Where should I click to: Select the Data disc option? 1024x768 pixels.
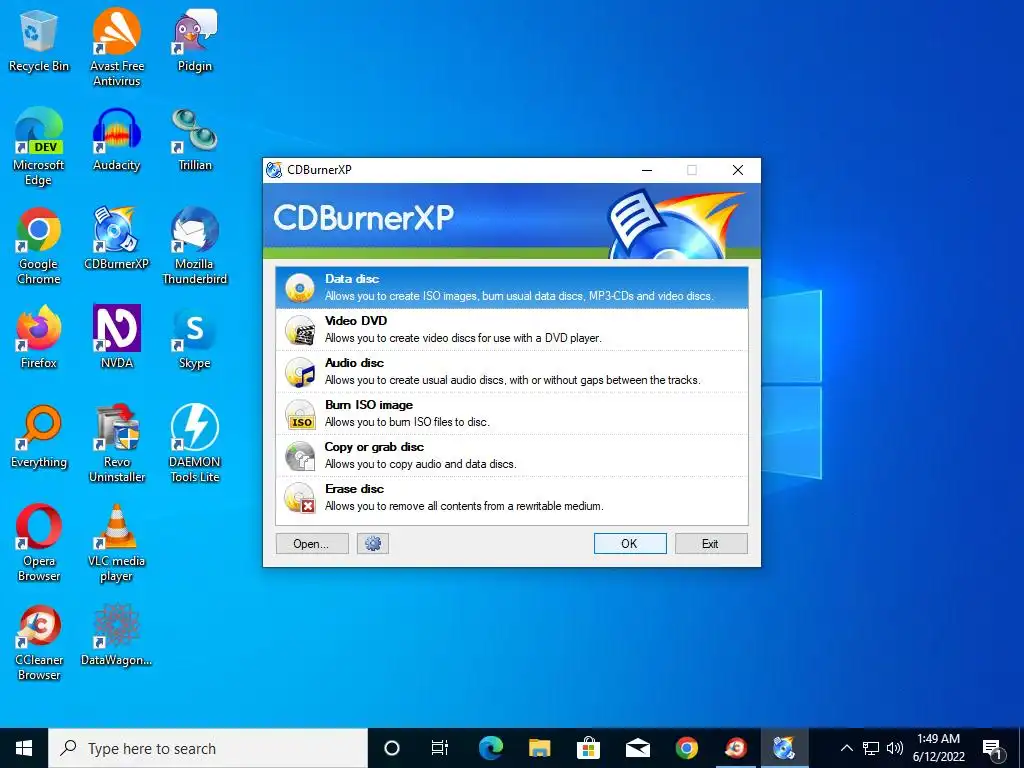click(x=511, y=287)
